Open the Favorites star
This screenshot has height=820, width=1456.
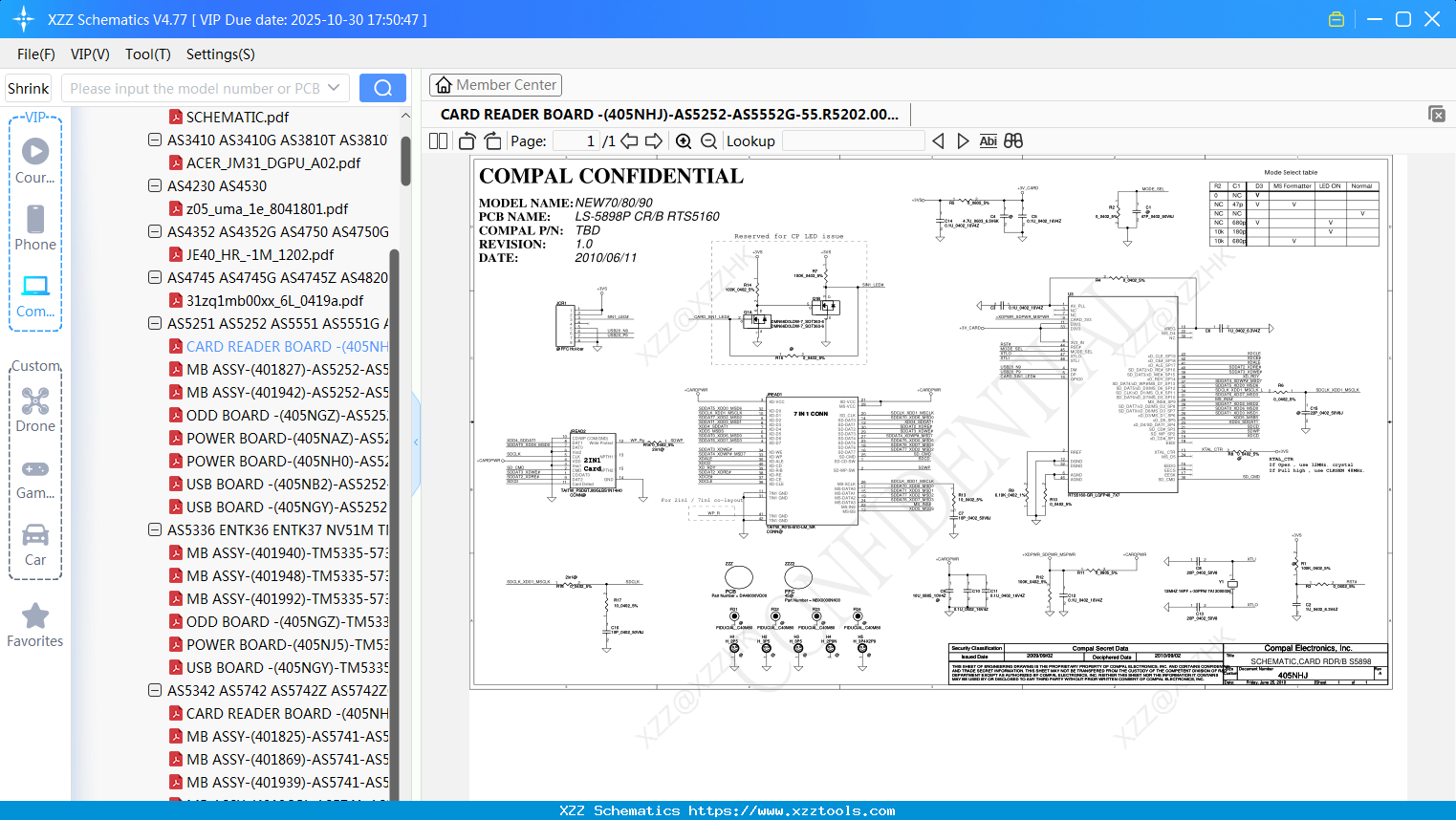(35, 625)
